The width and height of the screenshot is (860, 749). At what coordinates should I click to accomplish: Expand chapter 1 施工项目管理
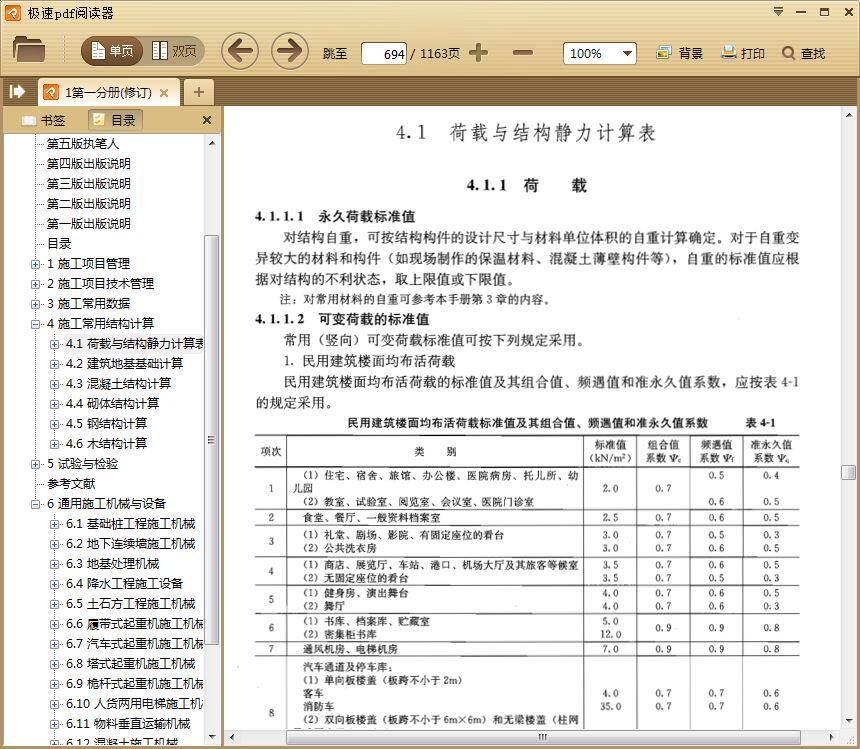(x=36, y=264)
